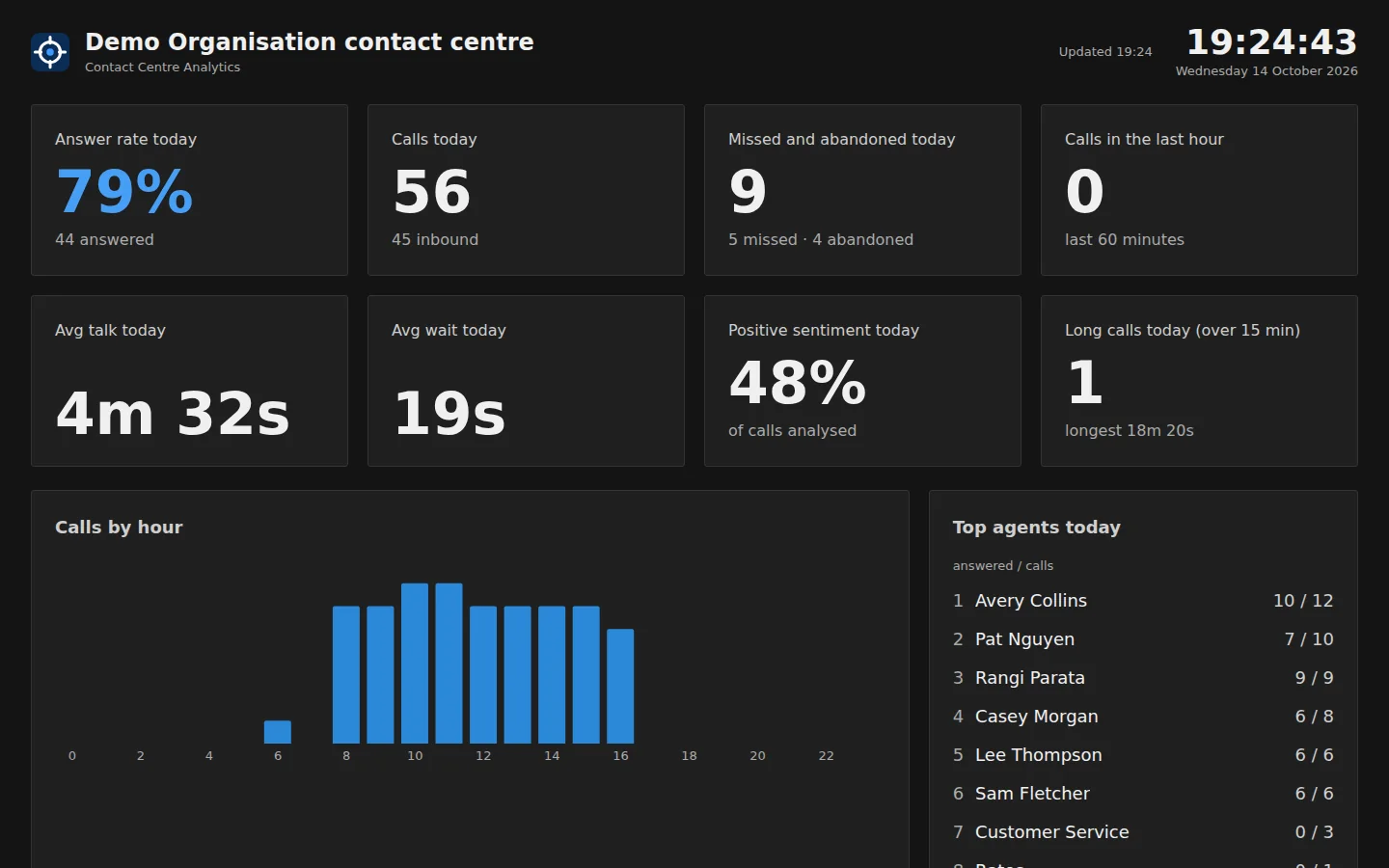Click the "last 60 minutes" caption
This screenshot has height=868, width=1389.
[x=1125, y=239]
